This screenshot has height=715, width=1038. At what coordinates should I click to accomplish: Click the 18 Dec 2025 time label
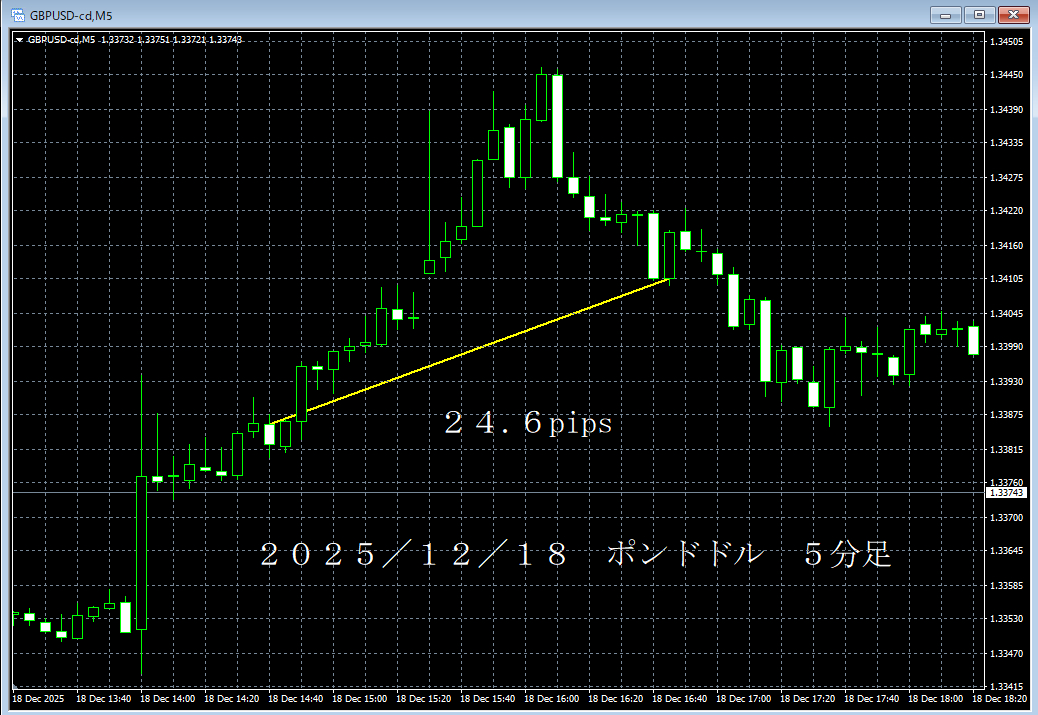click(x=38, y=699)
